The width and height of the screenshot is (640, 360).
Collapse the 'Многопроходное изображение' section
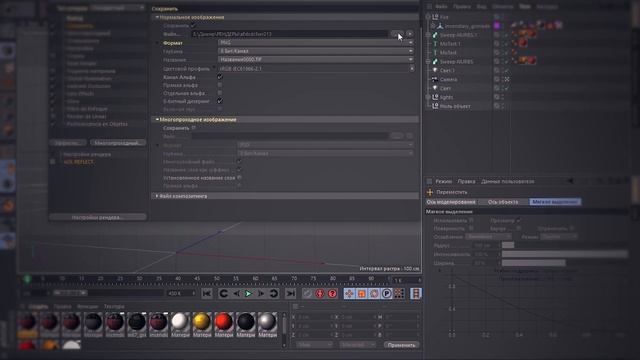pos(157,119)
